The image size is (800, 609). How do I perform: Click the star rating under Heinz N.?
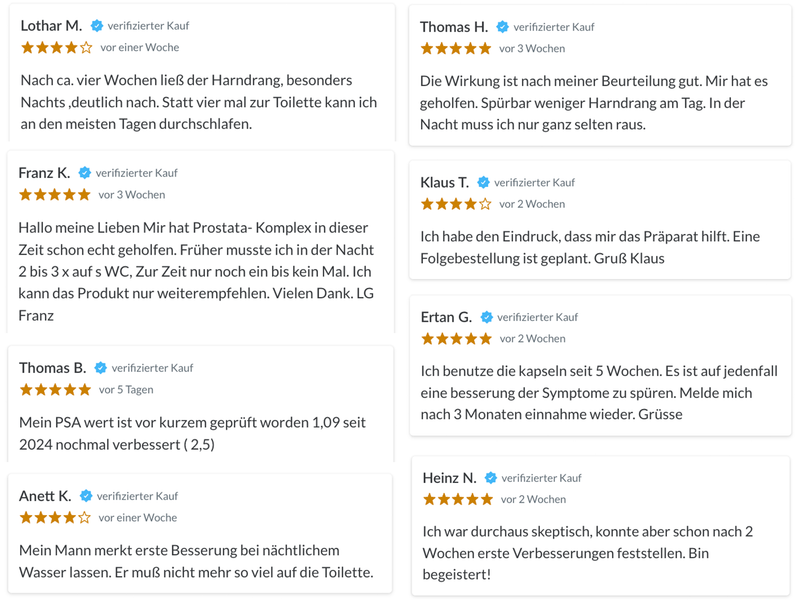458,499
